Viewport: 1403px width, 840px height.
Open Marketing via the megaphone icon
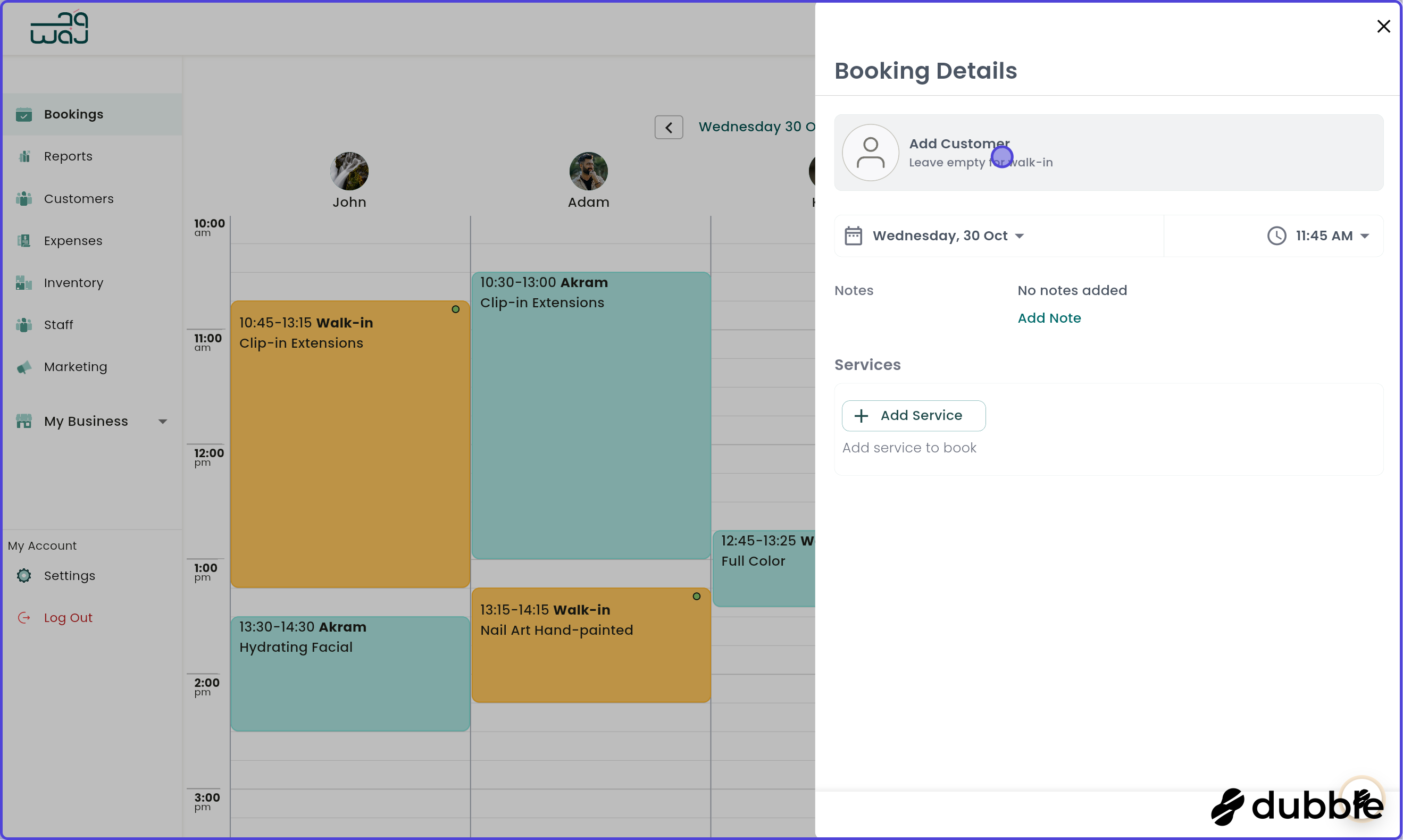pos(24,367)
